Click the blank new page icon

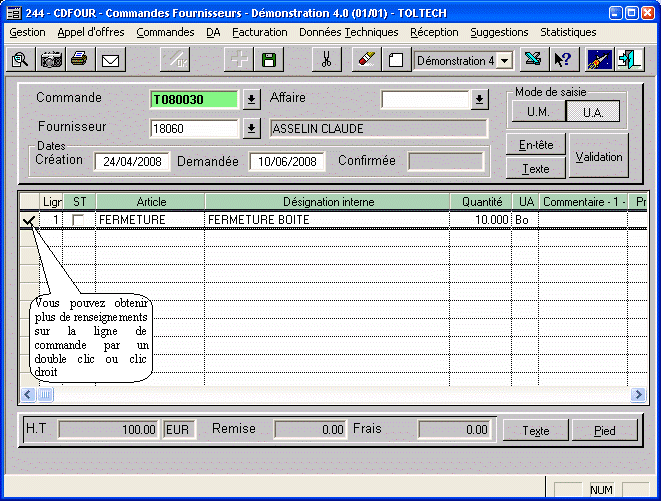point(396,60)
